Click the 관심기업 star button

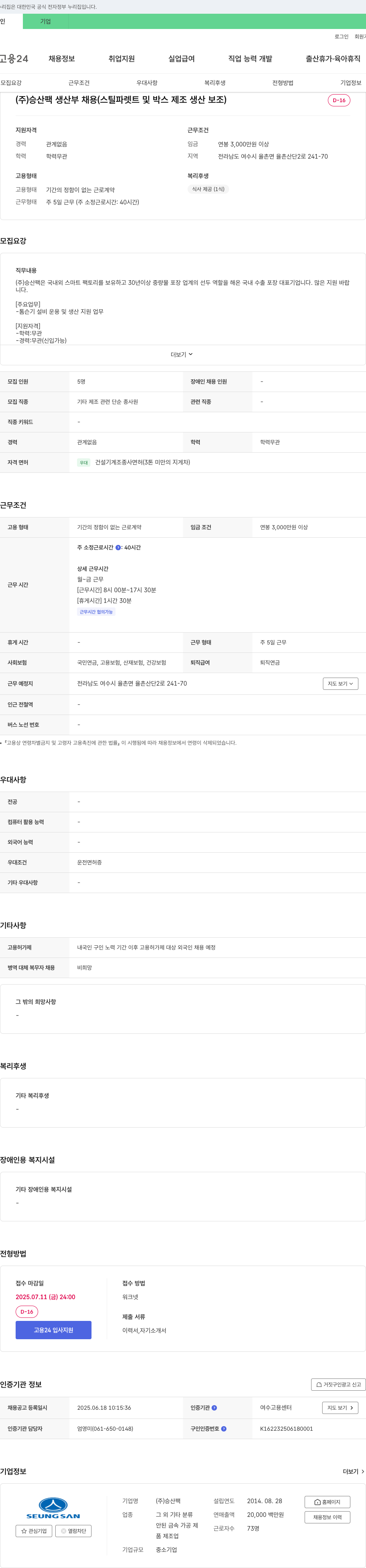coord(34,1530)
